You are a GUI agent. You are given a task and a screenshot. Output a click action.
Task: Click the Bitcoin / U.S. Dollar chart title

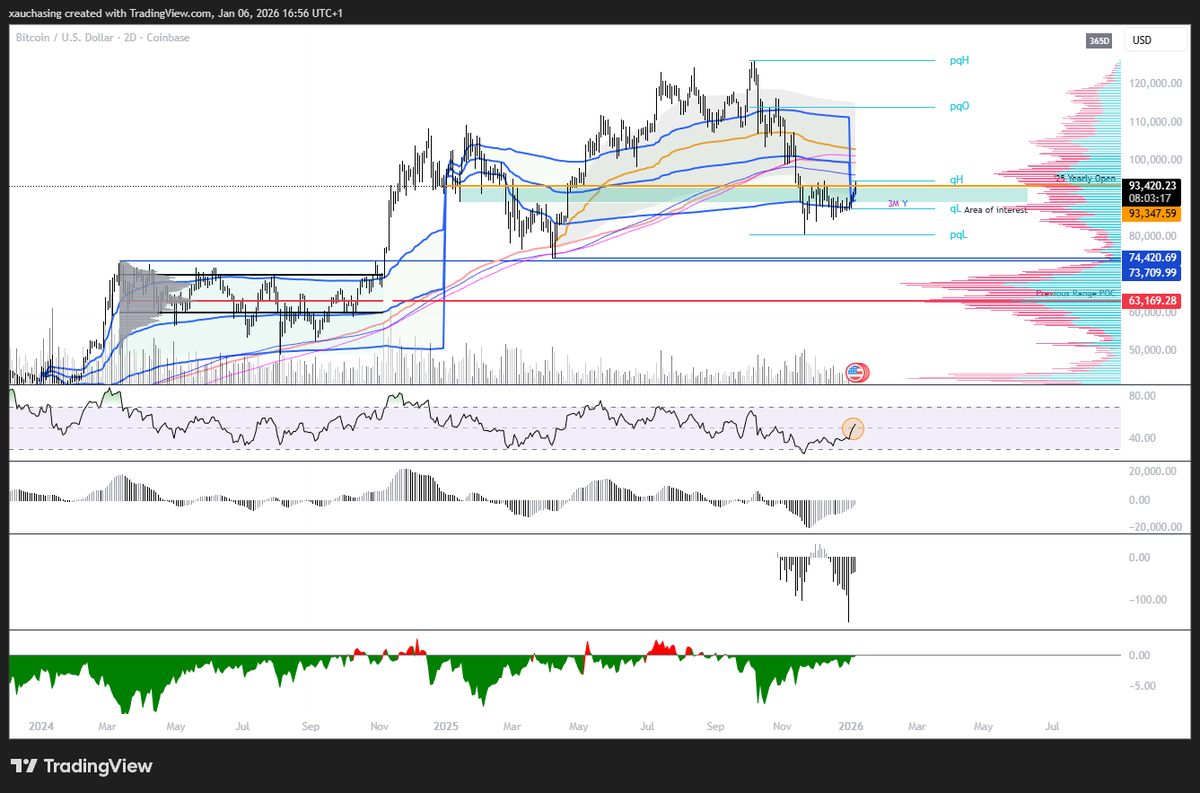pos(102,38)
